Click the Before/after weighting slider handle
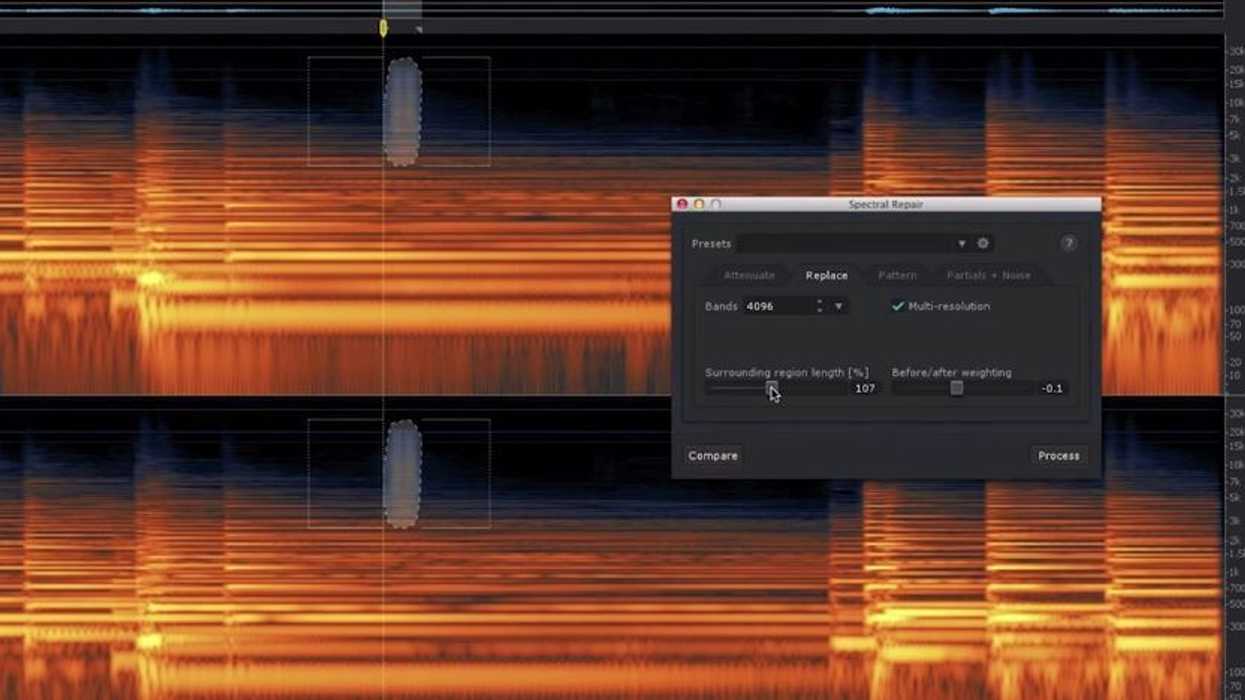 click(x=956, y=388)
